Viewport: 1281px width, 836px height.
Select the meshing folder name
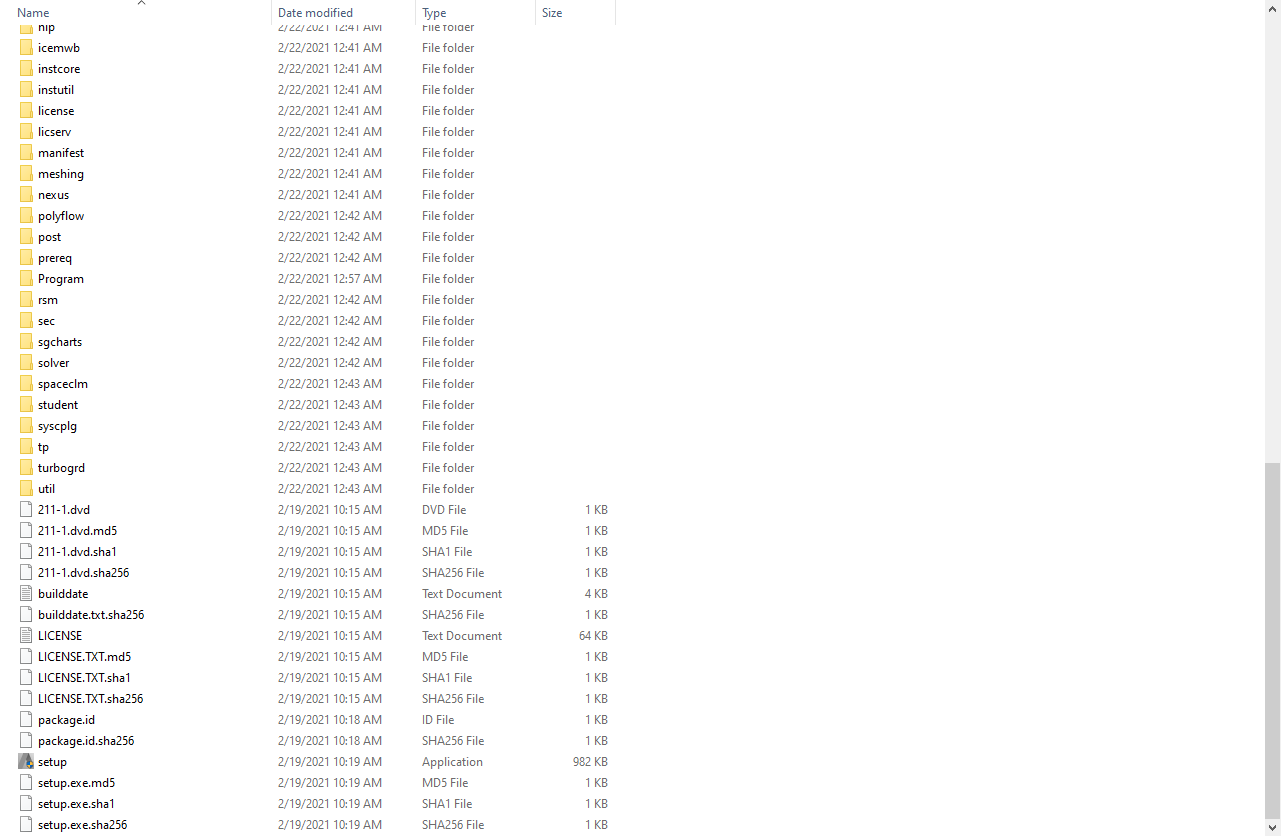(x=61, y=174)
